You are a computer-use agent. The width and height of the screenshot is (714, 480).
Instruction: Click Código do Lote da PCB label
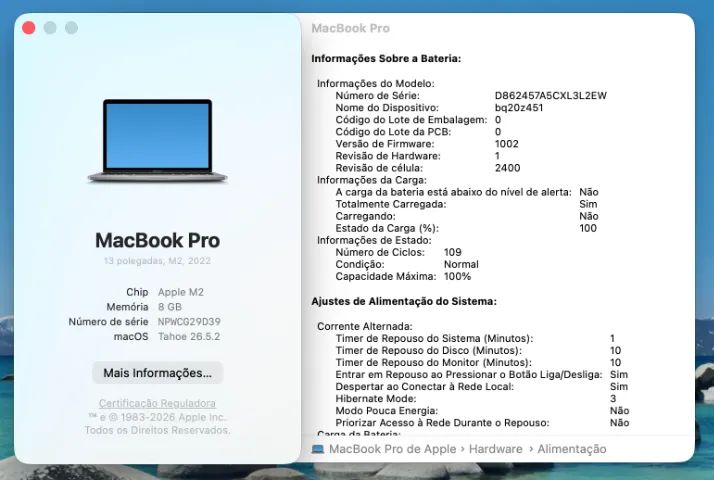click(393, 132)
